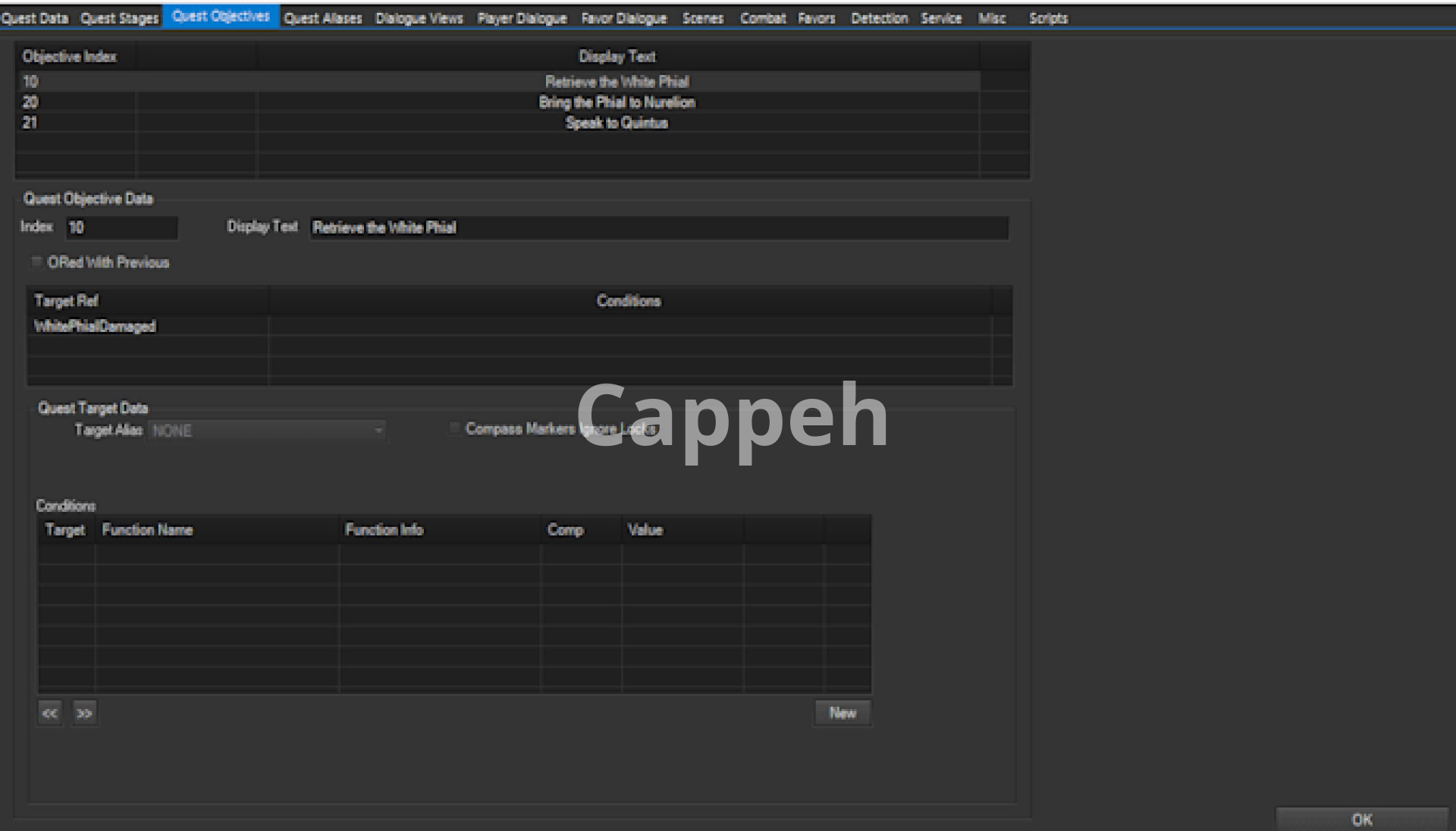Toggle Compass Markers Ignore Locks checkbox

coord(455,429)
